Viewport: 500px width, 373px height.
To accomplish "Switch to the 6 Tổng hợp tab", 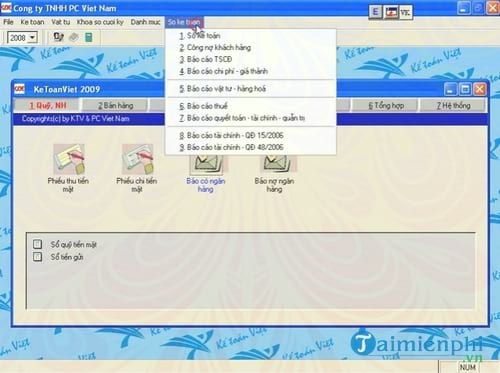I will (386, 106).
